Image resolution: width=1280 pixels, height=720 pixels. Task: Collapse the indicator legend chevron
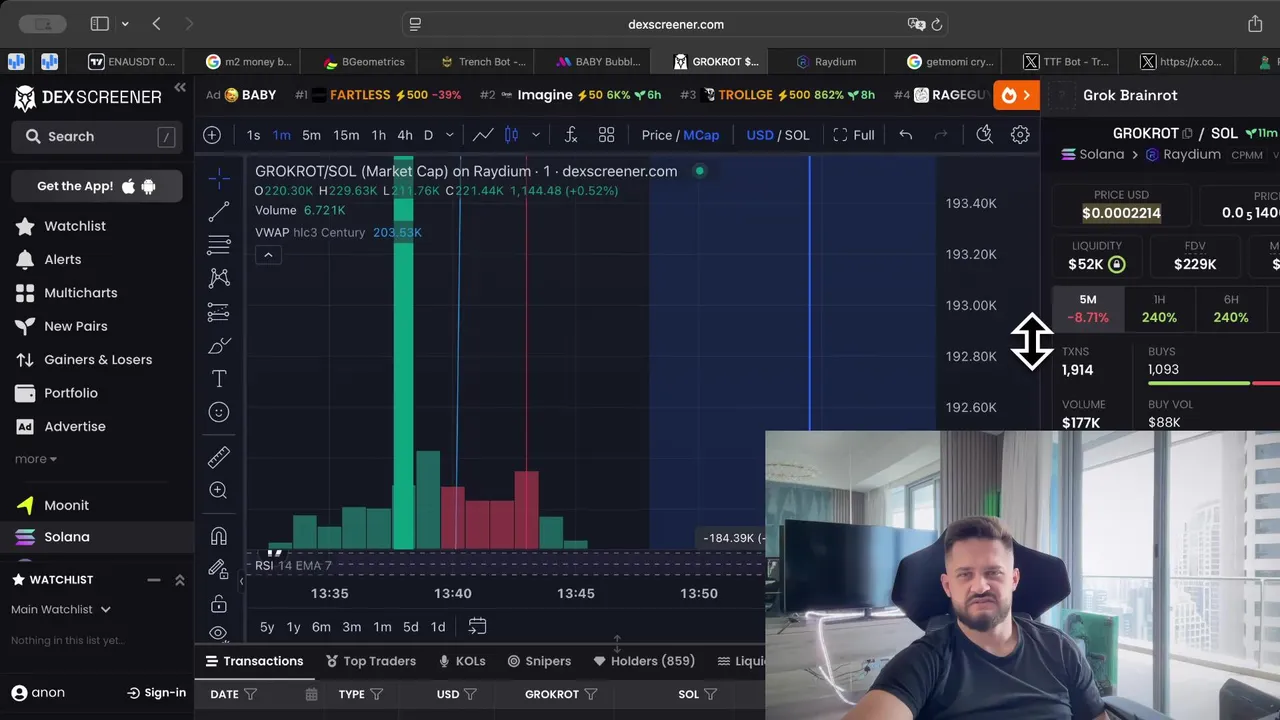click(x=268, y=255)
